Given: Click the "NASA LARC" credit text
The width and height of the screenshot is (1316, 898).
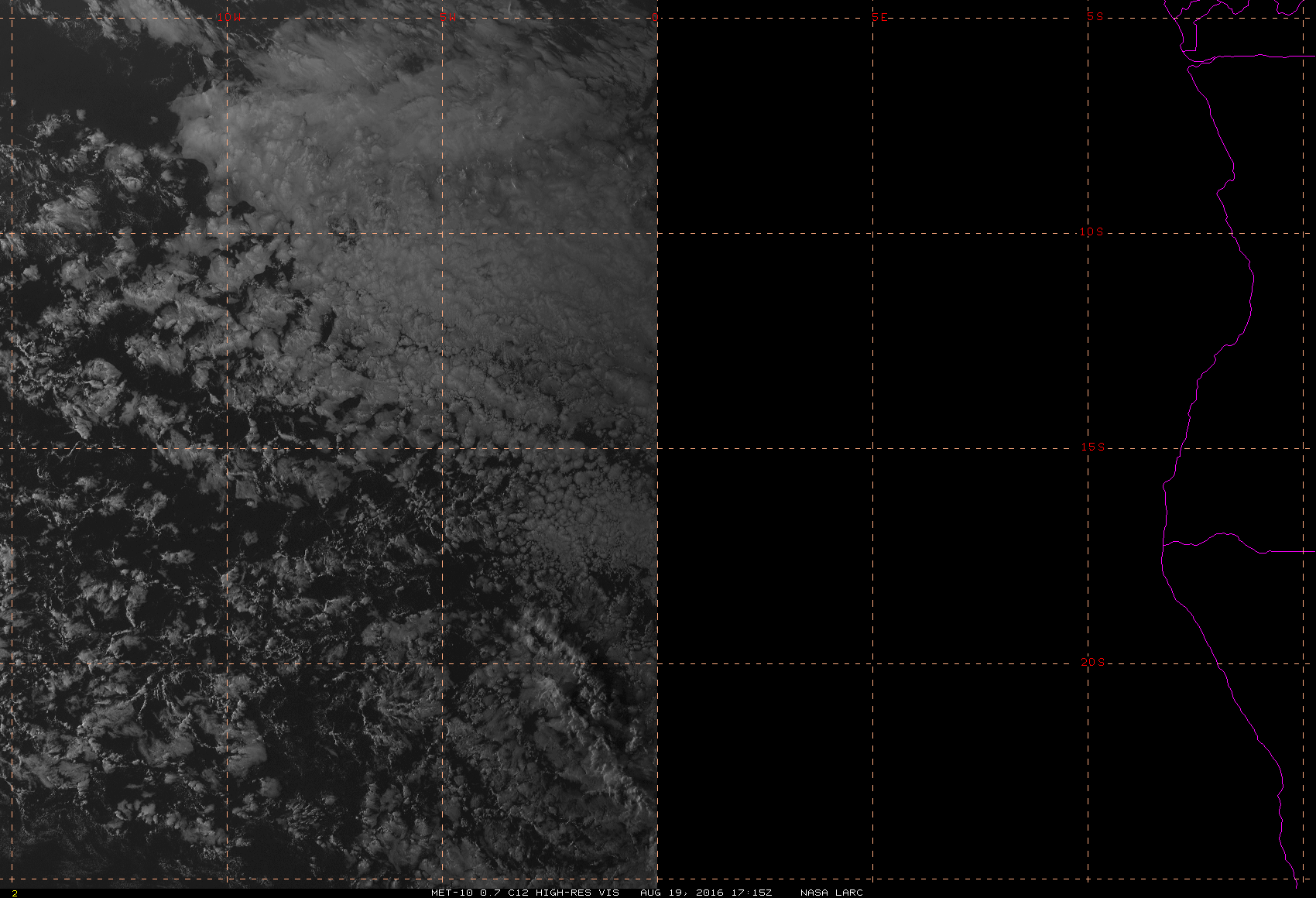Looking at the screenshot, I should [x=831, y=893].
